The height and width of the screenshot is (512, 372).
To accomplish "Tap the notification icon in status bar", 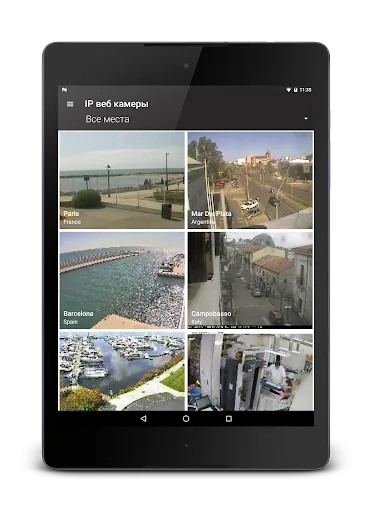I will click(65, 90).
